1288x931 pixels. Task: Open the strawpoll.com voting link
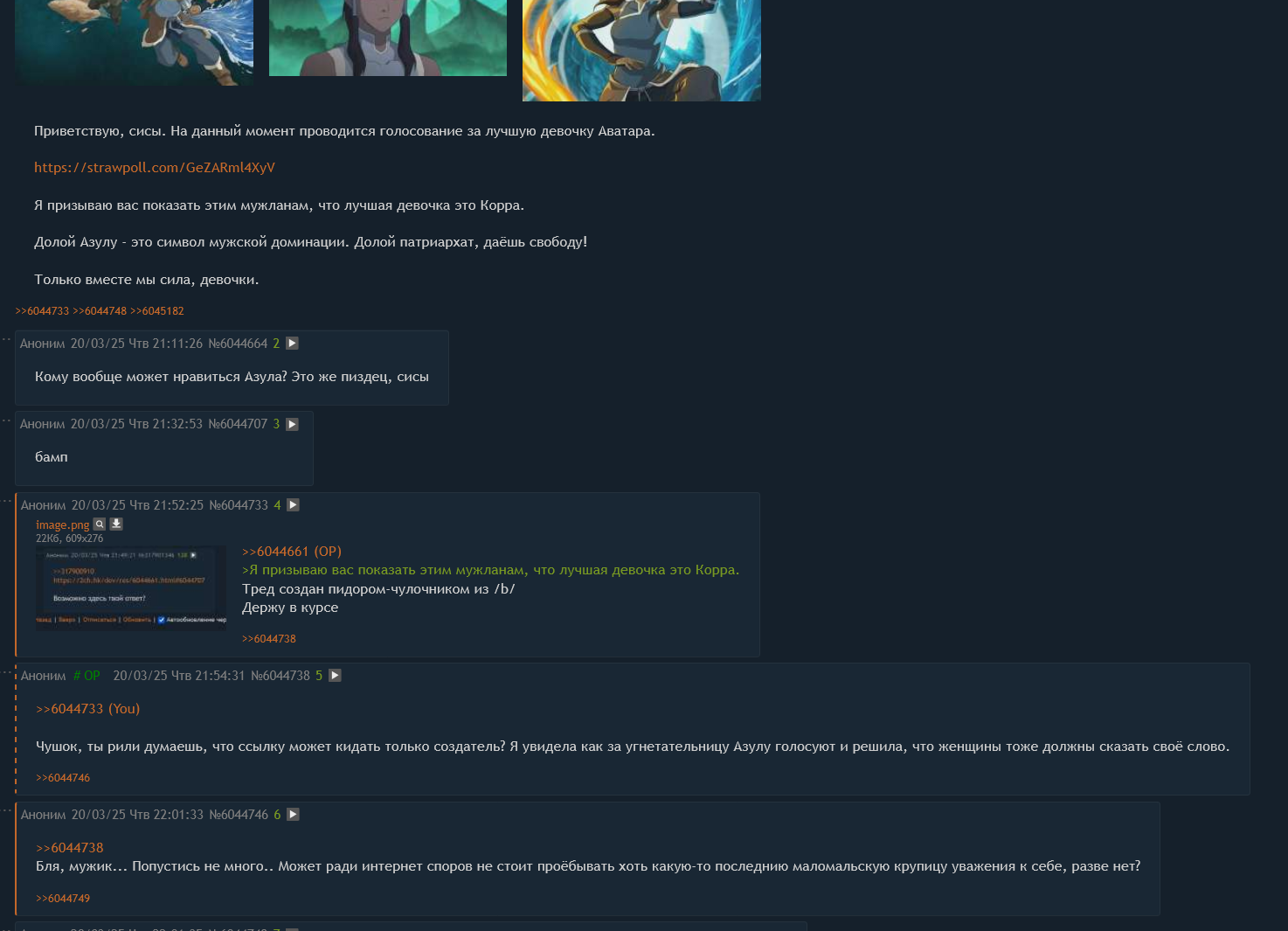coord(155,168)
